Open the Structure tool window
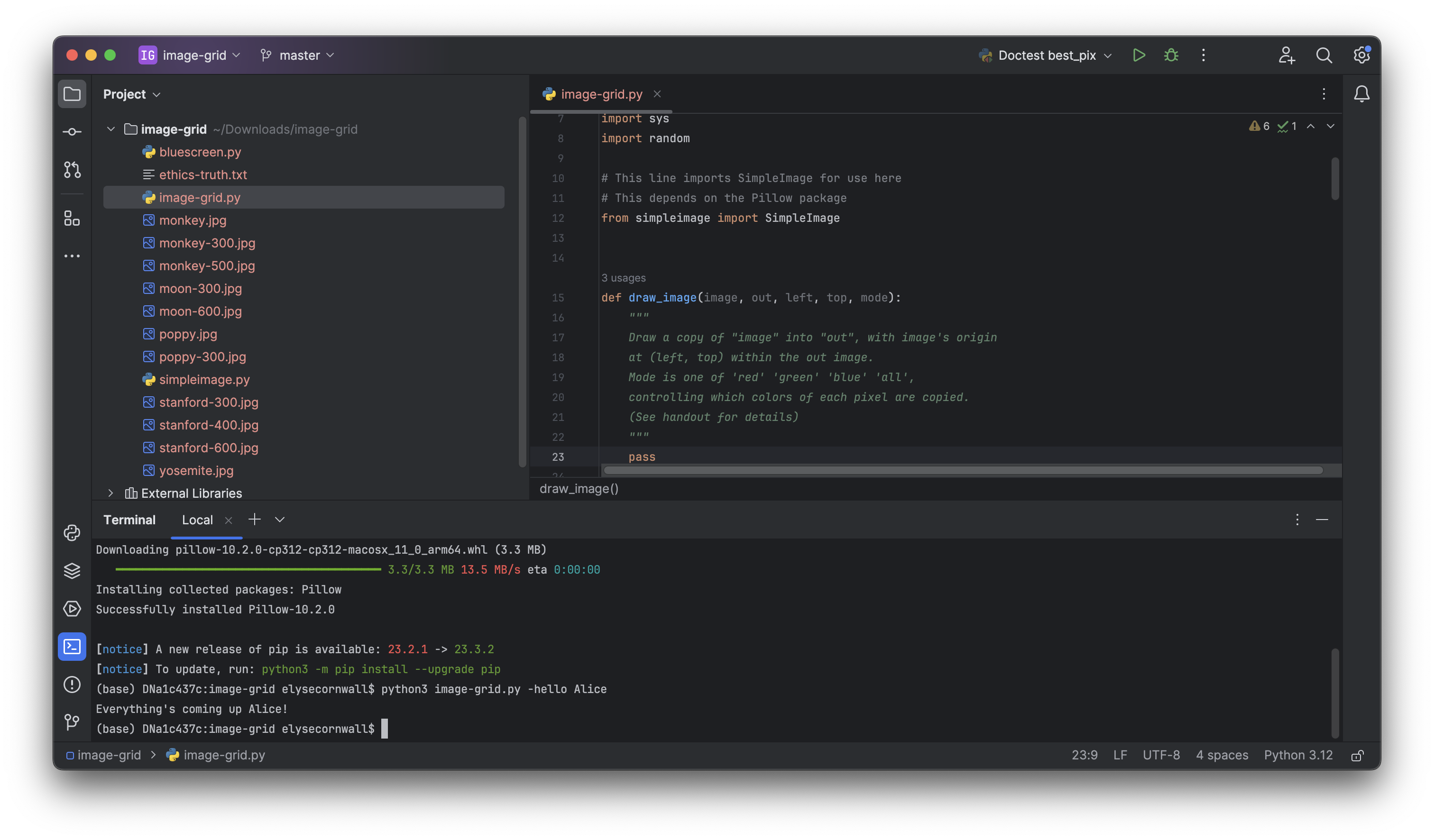This screenshot has width=1434, height=840. pos(72,219)
